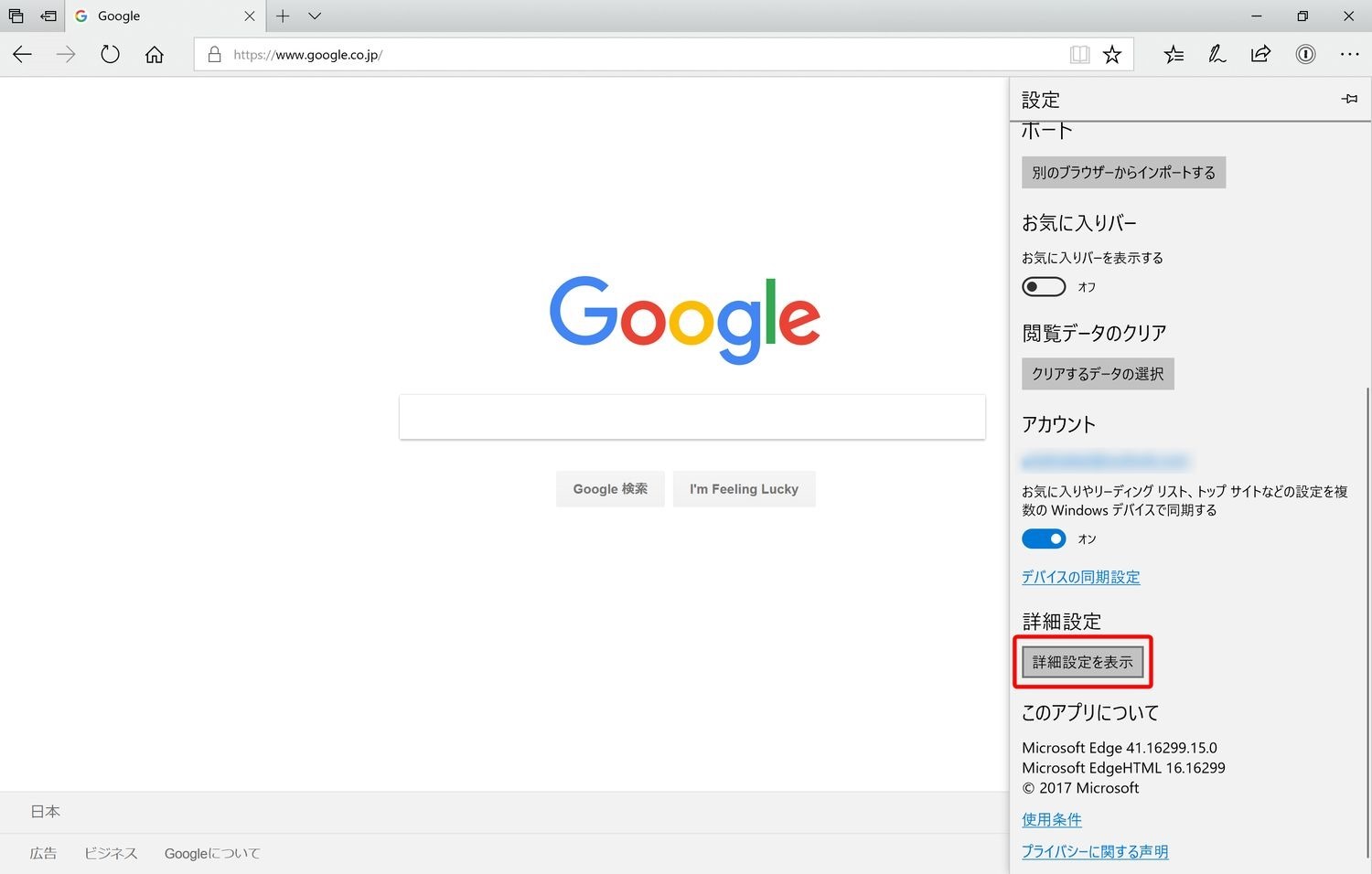Click the I'm Feeling Lucky button
This screenshot has height=874, width=1372.
(x=744, y=489)
